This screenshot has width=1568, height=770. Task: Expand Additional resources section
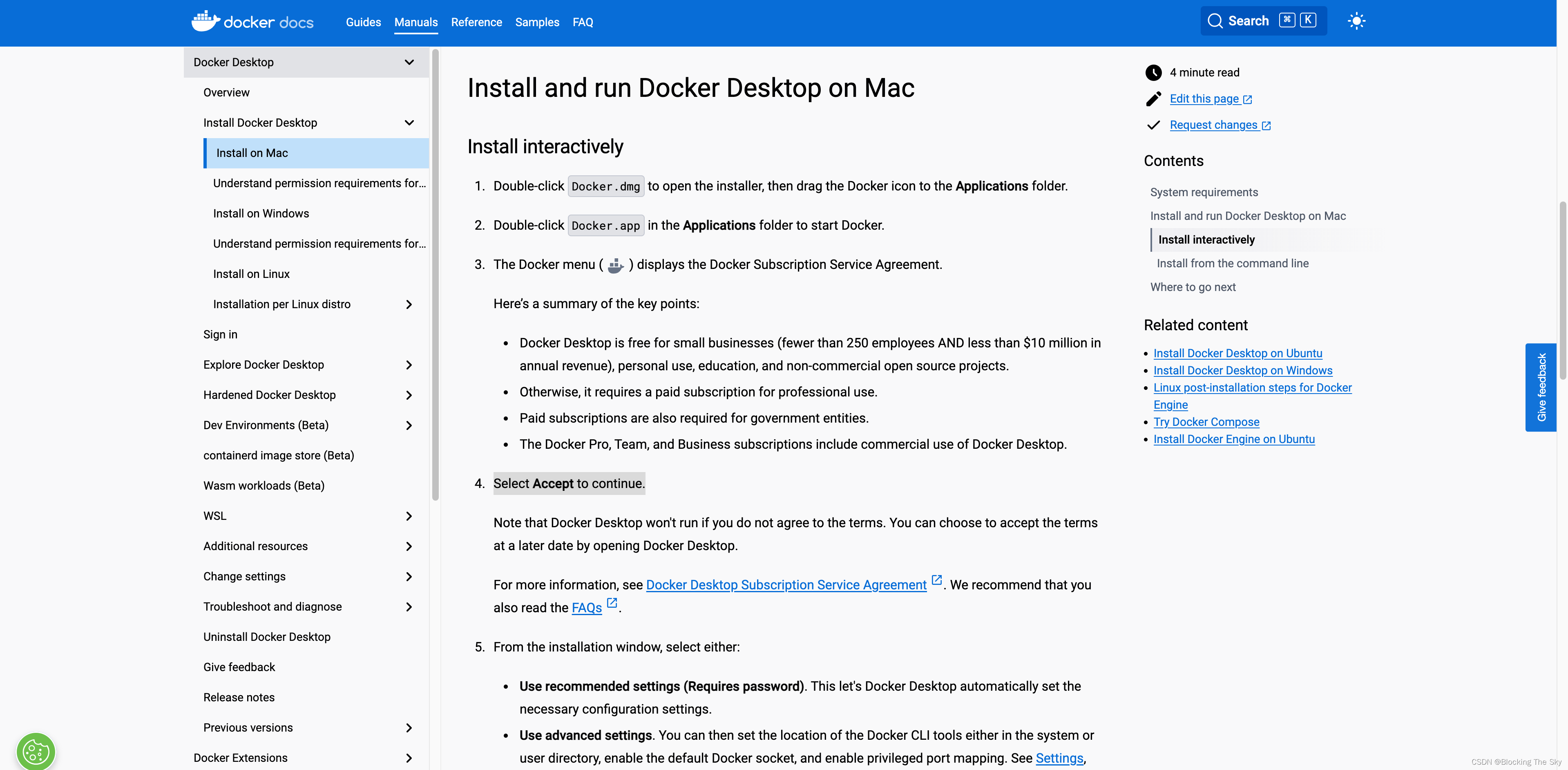[409, 546]
